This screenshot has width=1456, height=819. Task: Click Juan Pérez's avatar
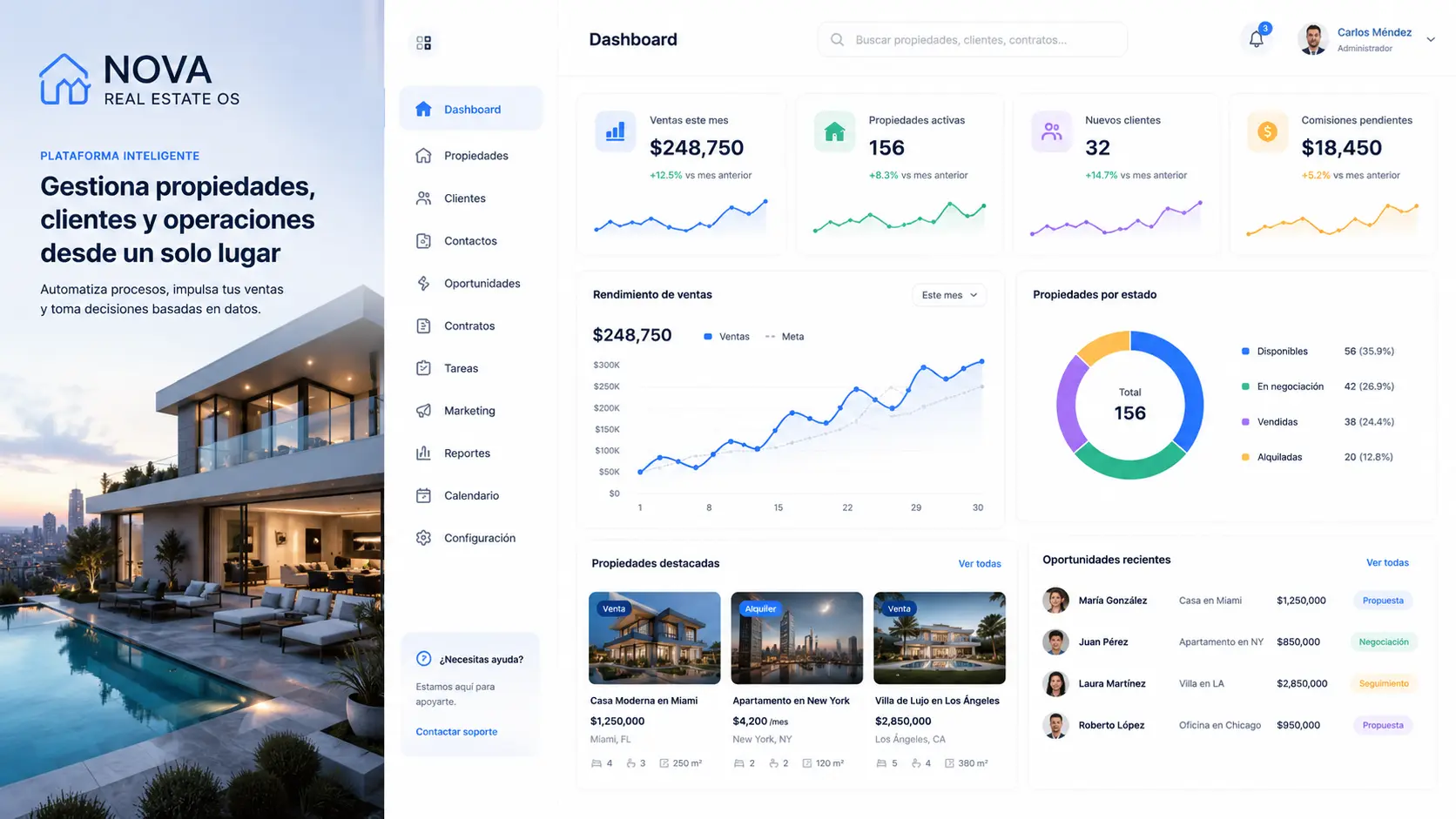[x=1055, y=642]
